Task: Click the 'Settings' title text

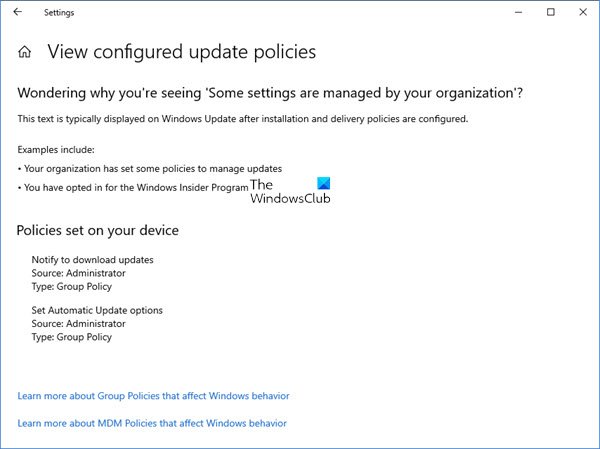Action: click(x=59, y=13)
